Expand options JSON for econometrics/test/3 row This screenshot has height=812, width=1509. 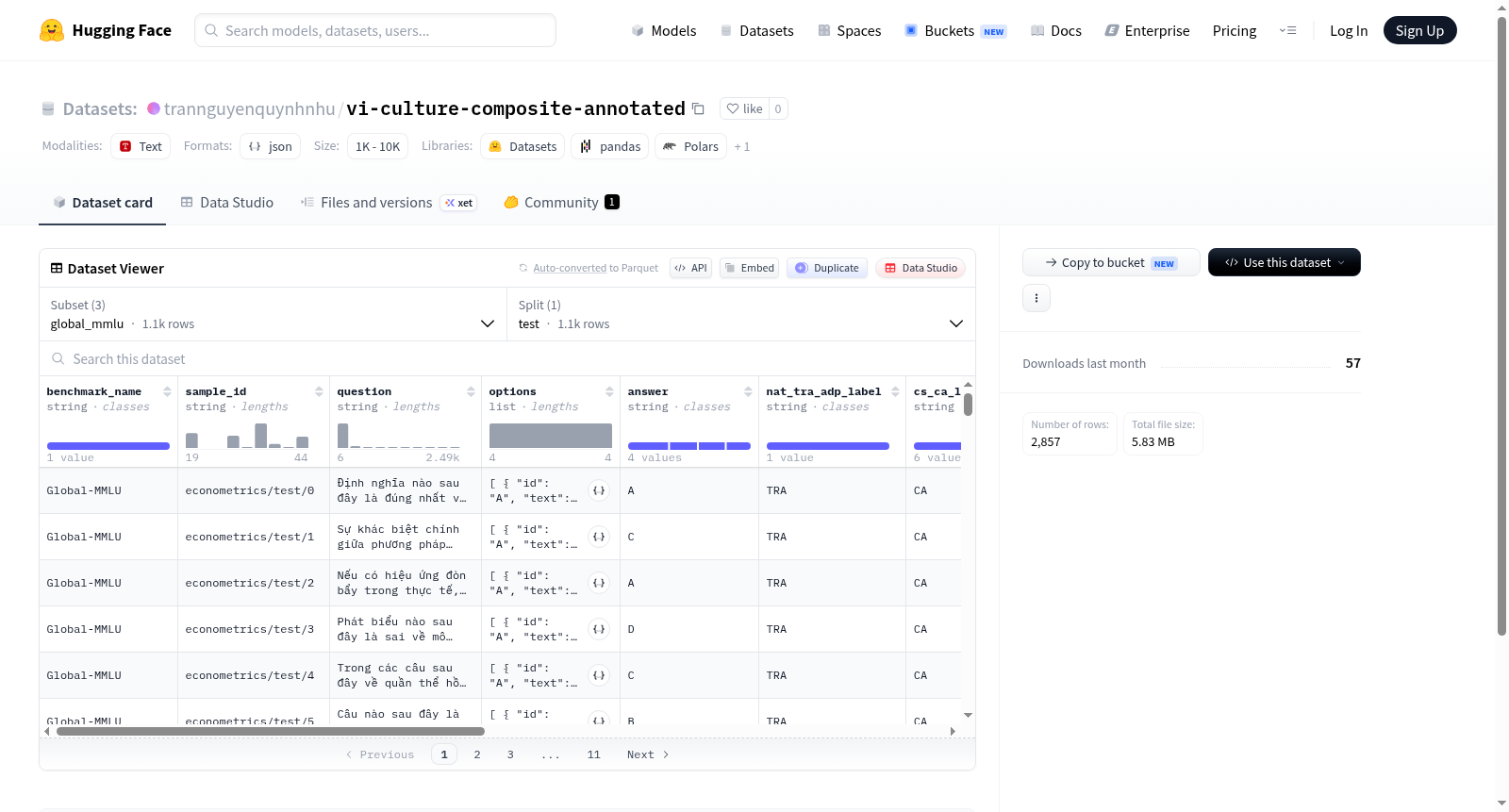(599, 629)
